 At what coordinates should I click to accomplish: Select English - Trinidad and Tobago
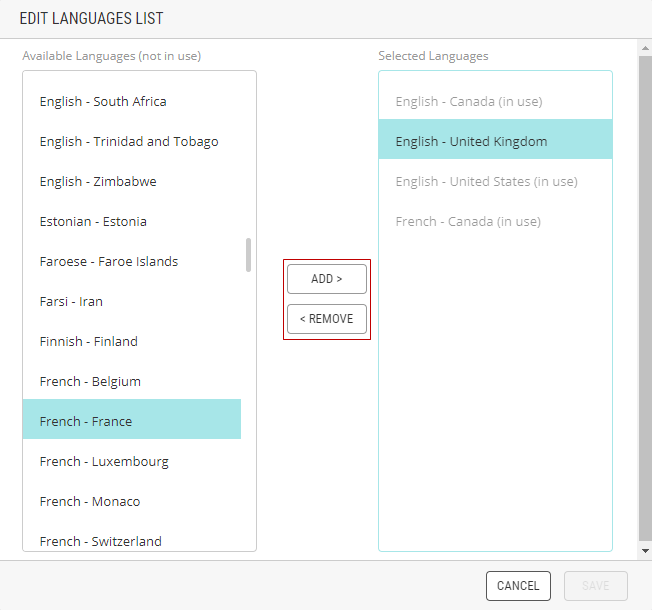(x=132, y=141)
